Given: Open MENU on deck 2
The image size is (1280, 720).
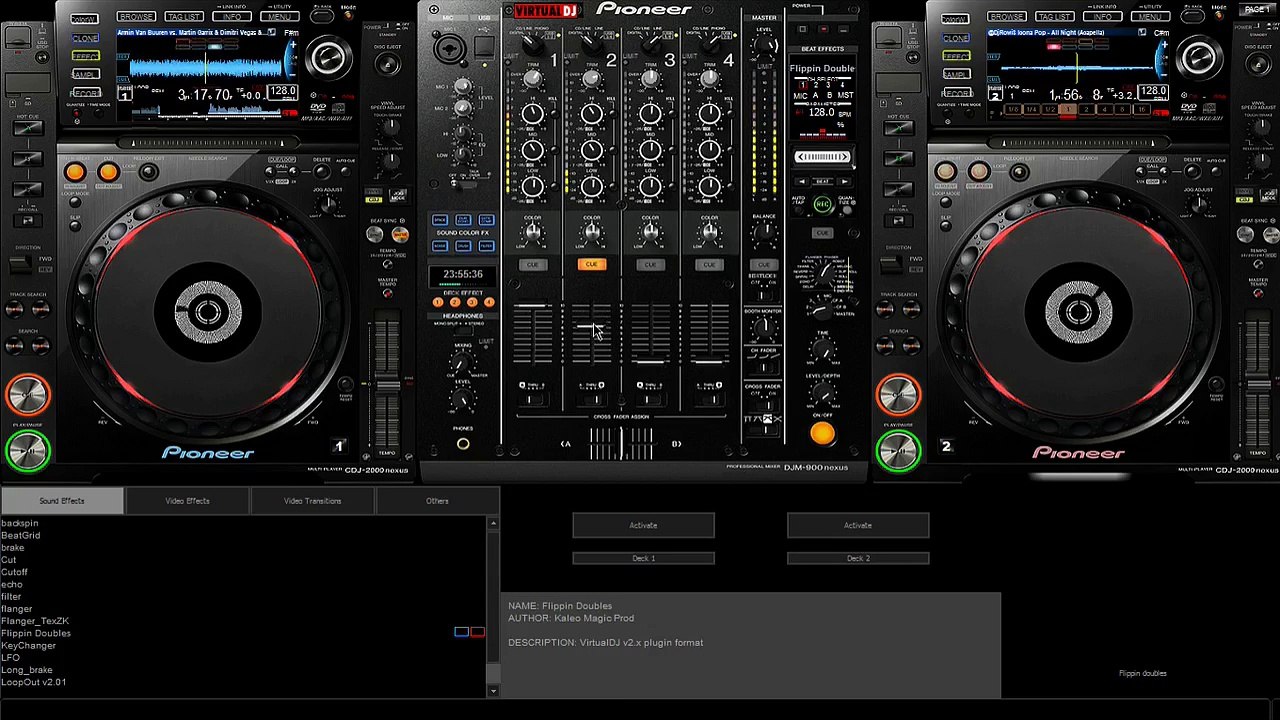Looking at the screenshot, I should click(1149, 17).
